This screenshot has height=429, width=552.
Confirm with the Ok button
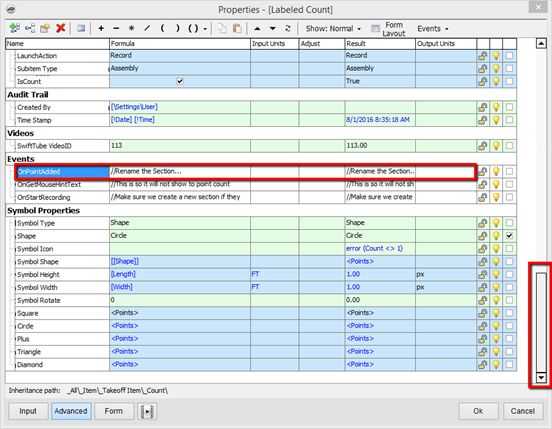click(x=478, y=411)
